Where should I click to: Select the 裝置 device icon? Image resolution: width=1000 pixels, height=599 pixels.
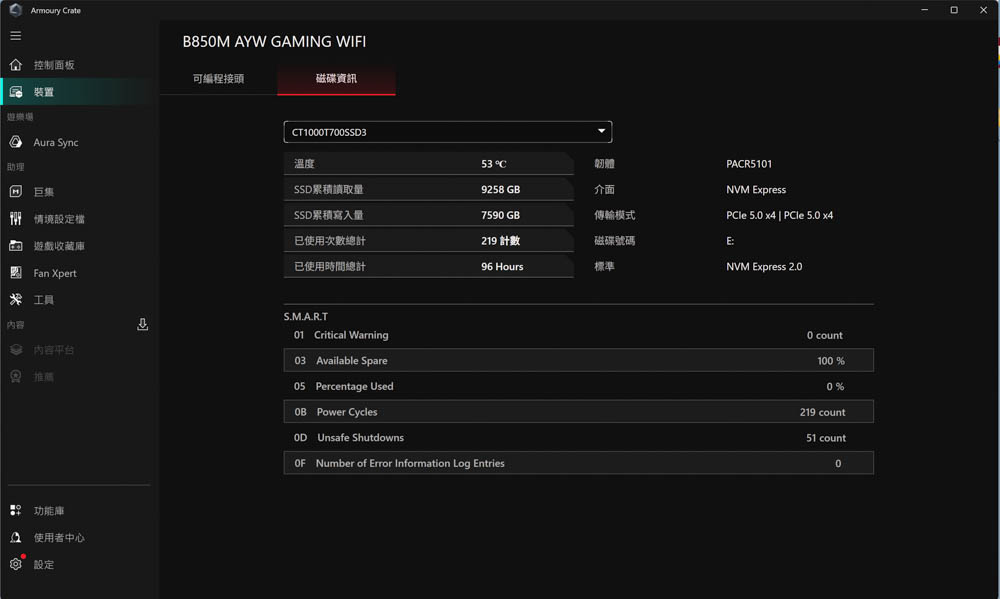pos(16,92)
